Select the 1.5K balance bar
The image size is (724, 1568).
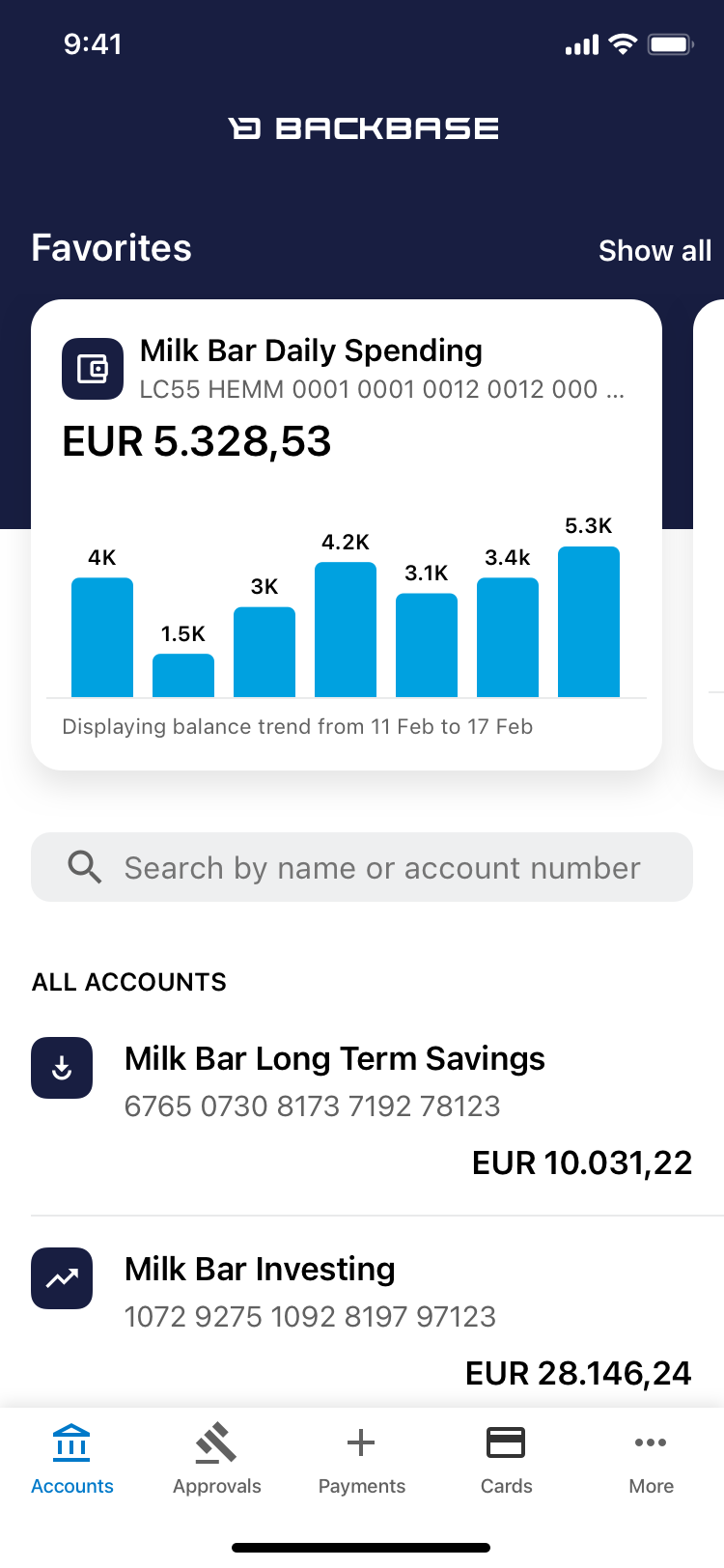click(x=183, y=675)
